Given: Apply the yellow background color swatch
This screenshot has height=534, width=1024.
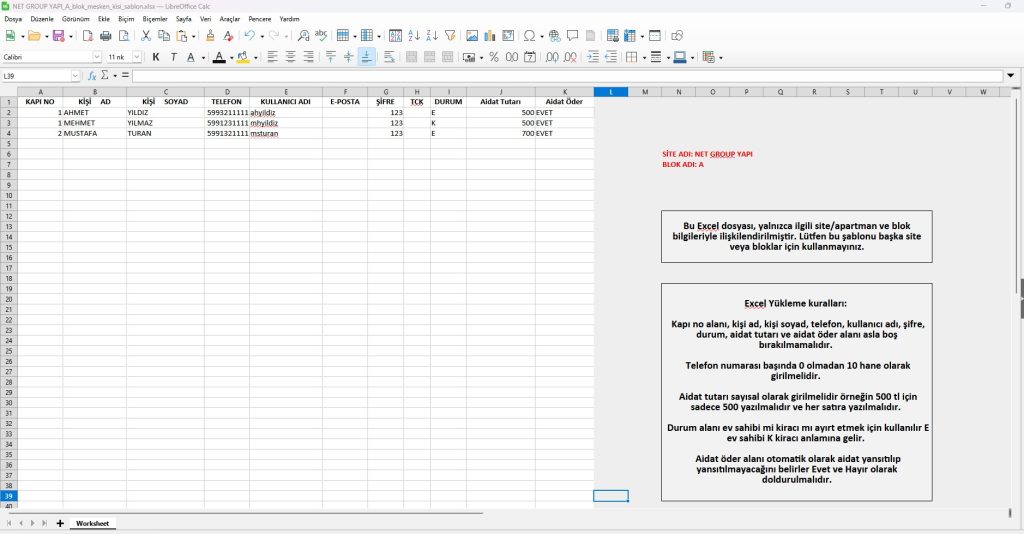Looking at the screenshot, I should [x=243, y=57].
